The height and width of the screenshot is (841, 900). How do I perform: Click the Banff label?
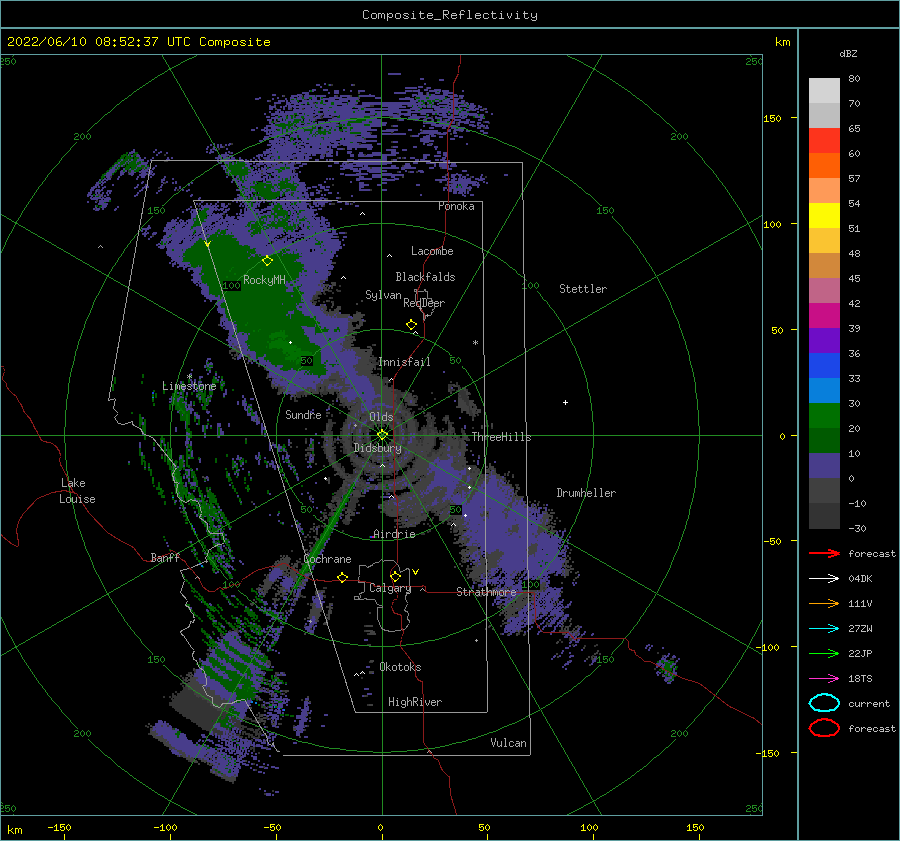[x=165, y=557]
